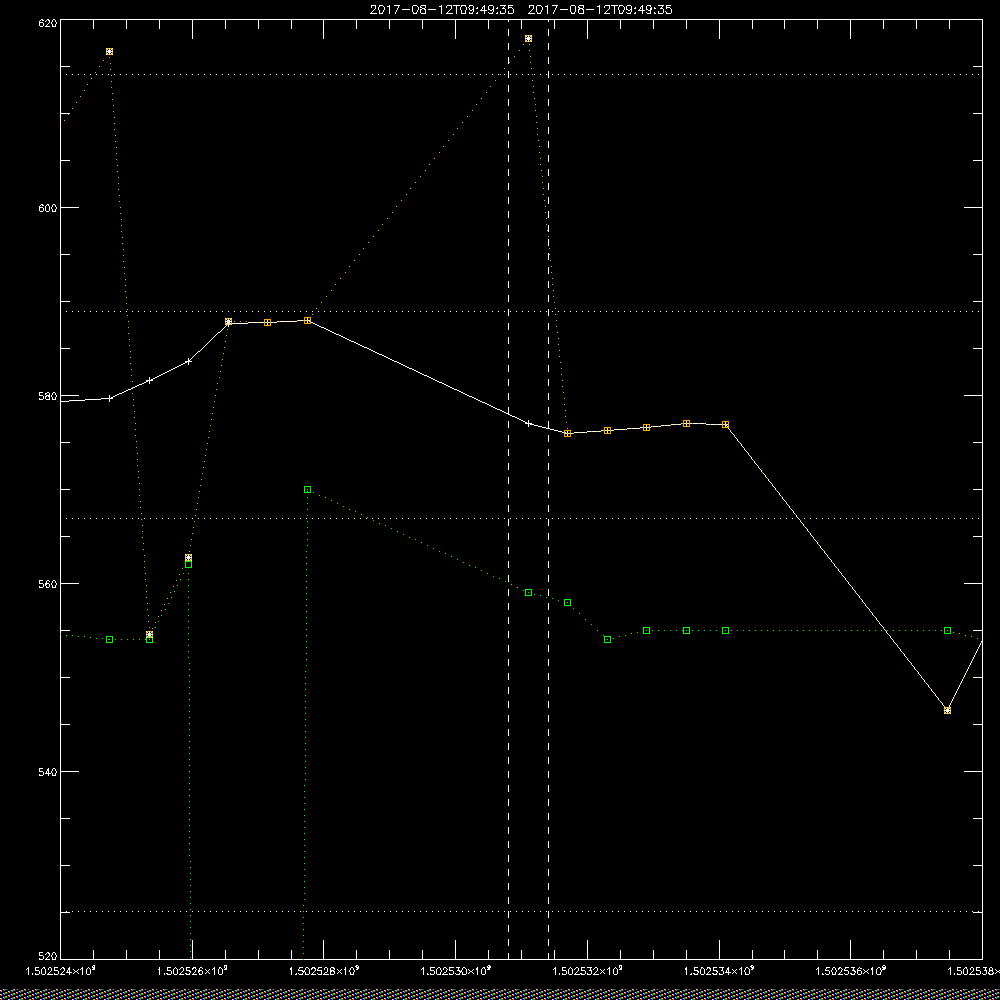Select the green square peak near 570
This screenshot has height=1000, width=1000.
307,489
